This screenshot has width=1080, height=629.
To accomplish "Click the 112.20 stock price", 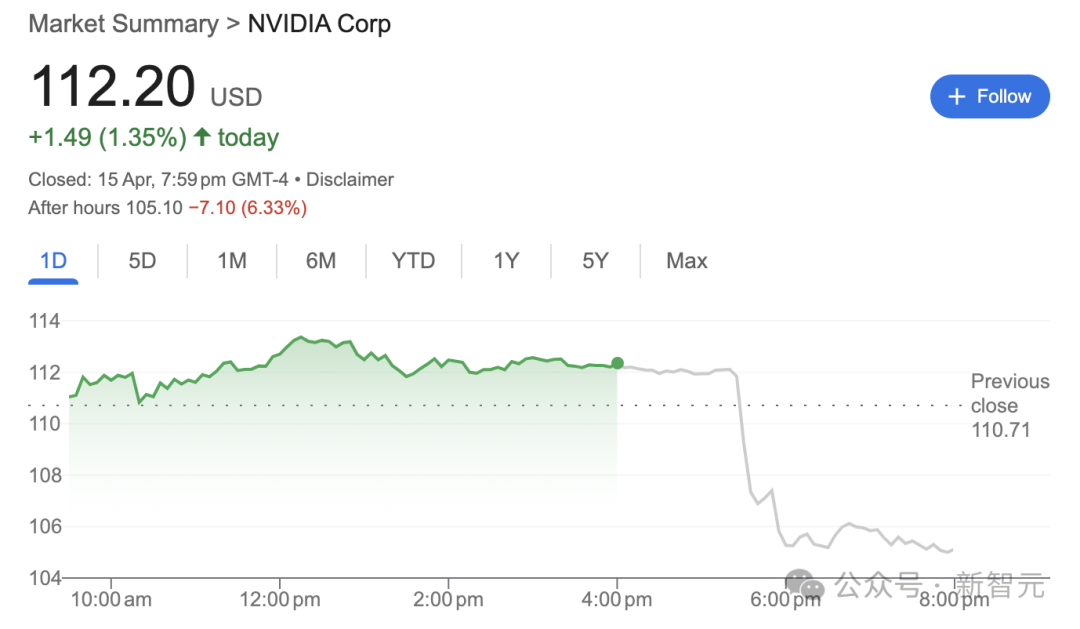I will click(x=113, y=86).
